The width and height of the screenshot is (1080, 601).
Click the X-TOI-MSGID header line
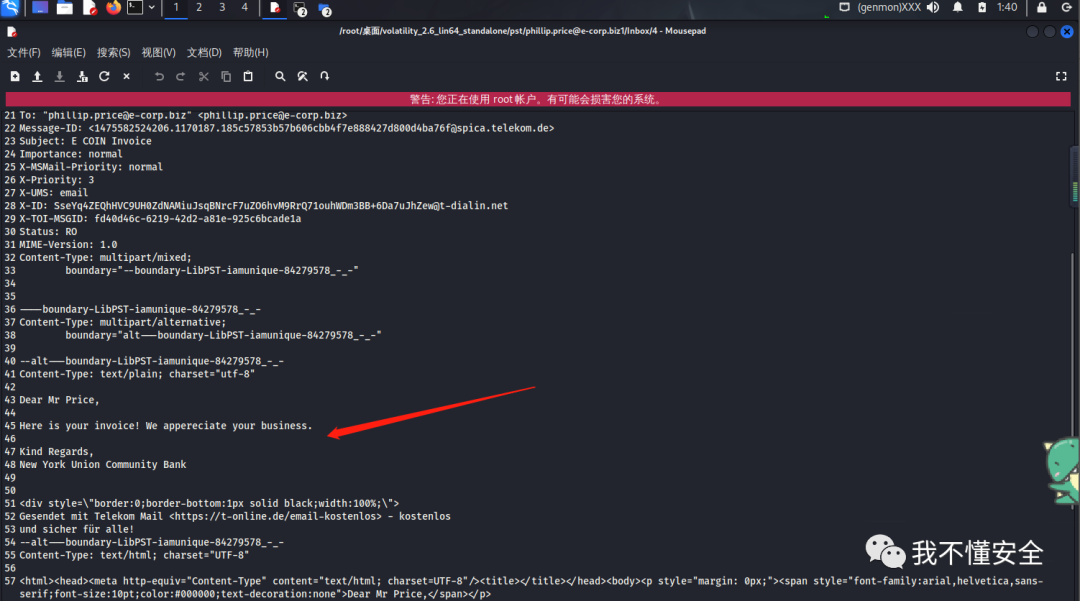160,219
